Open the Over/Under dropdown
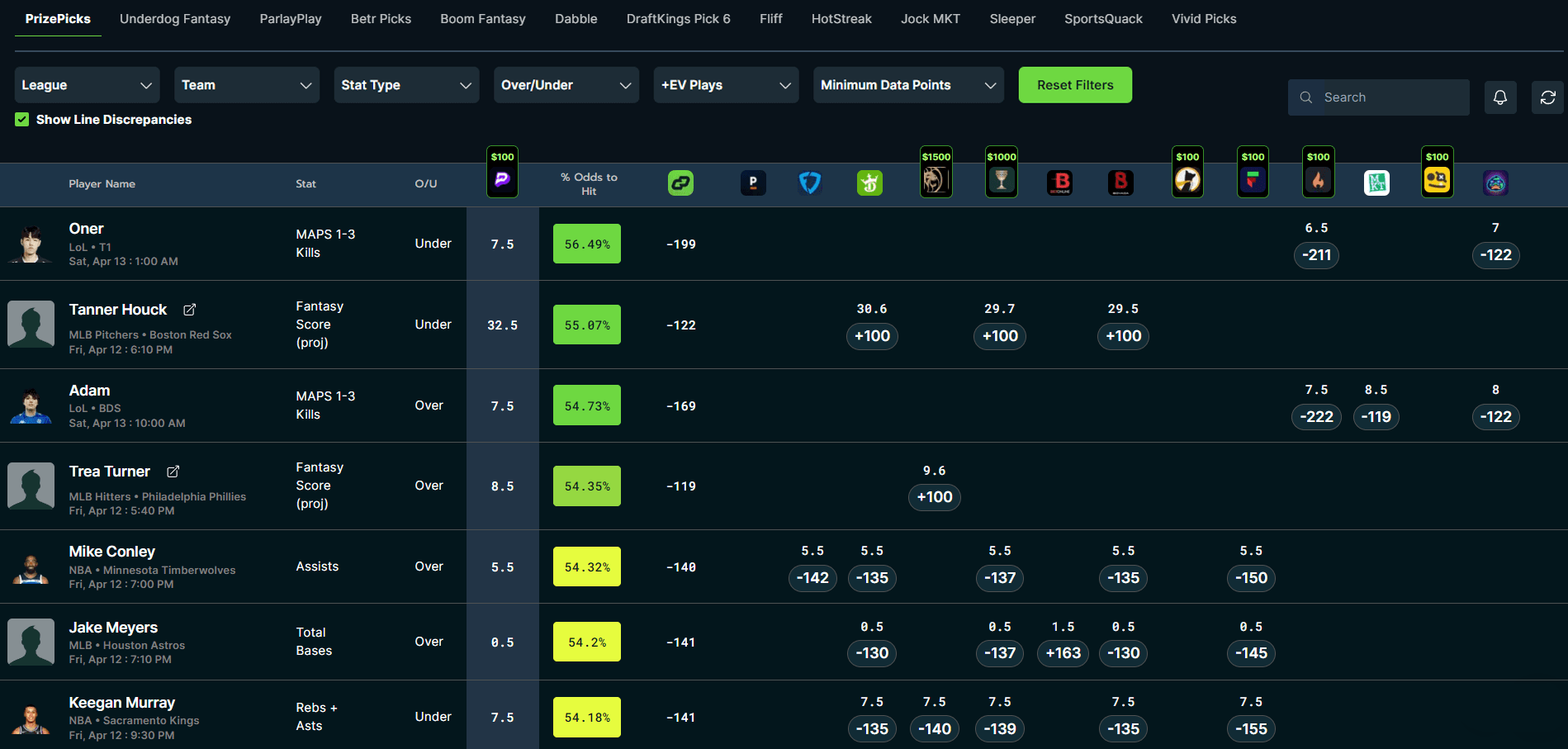Screen dimensions: 1568x749 tap(566, 85)
